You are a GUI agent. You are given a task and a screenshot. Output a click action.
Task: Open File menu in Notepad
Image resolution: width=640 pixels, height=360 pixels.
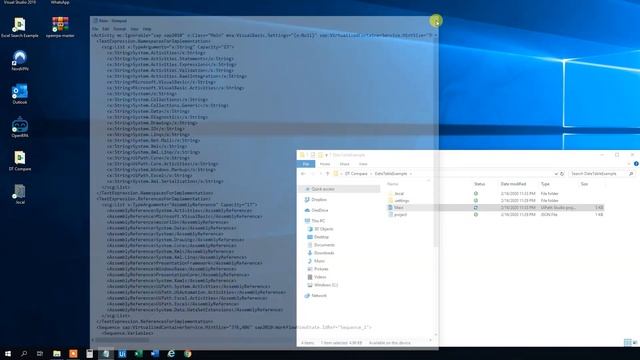coord(95,29)
